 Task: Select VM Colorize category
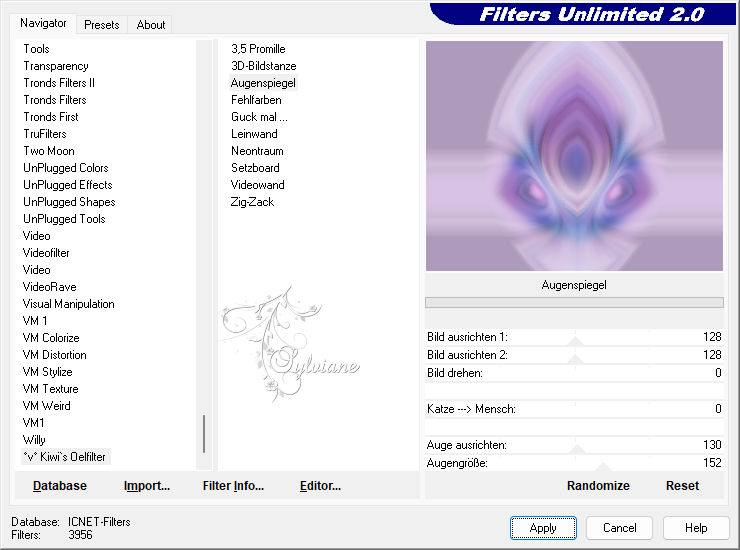click(51, 338)
